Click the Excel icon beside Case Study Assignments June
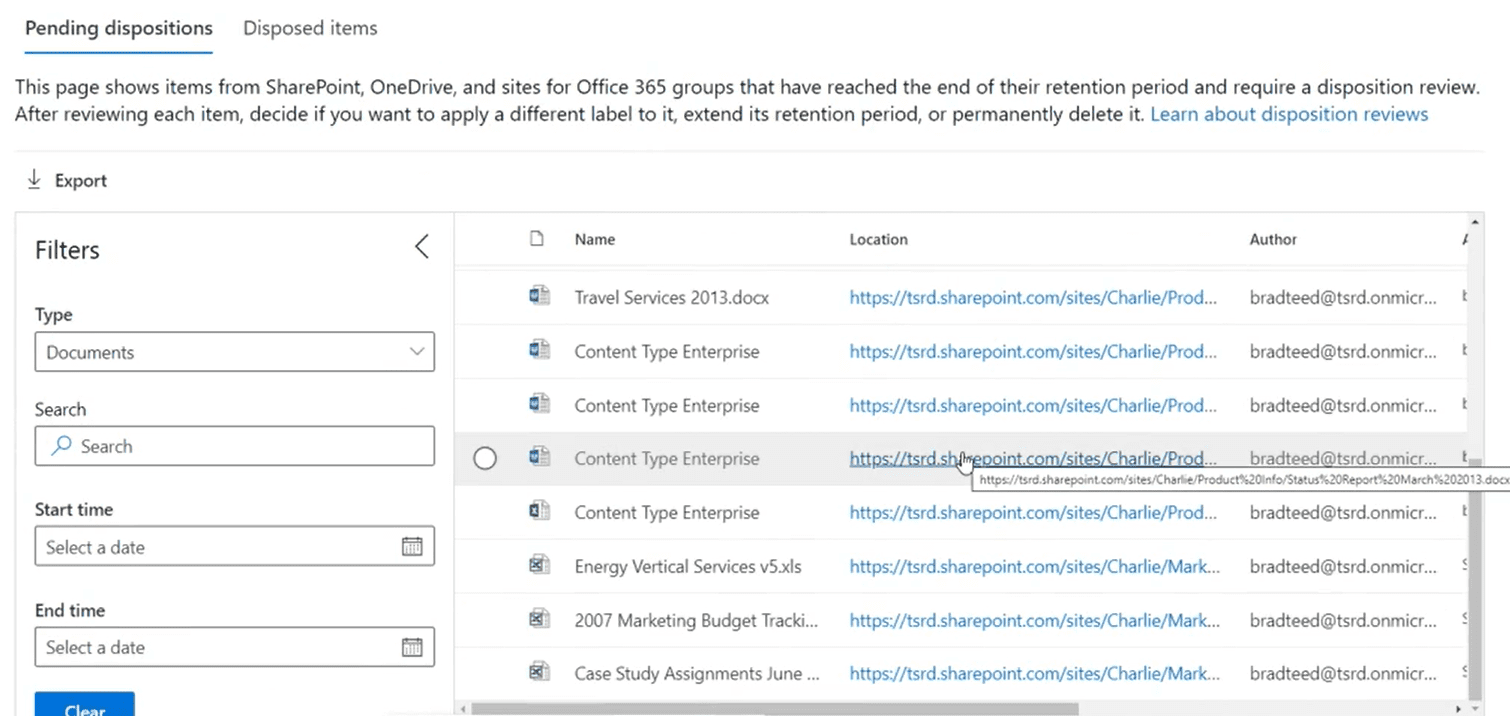The width and height of the screenshot is (1510, 716). pos(539,672)
